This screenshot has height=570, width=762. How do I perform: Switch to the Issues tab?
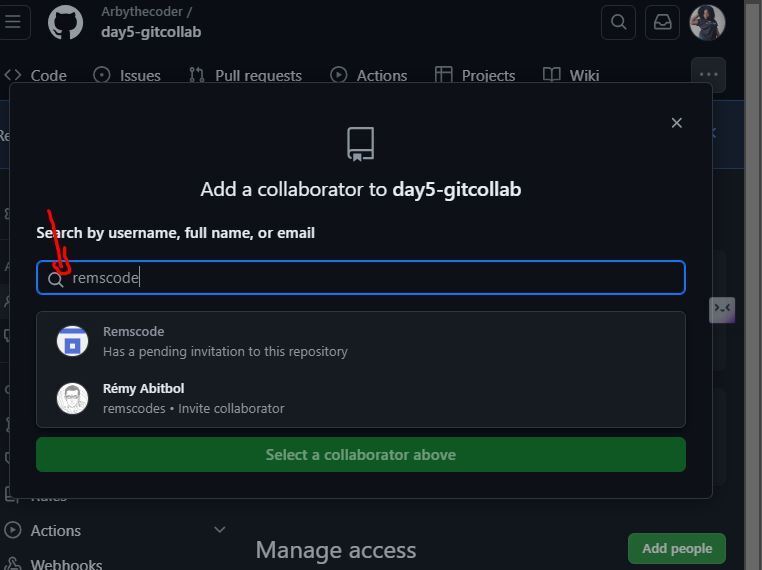[x=127, y=75]
